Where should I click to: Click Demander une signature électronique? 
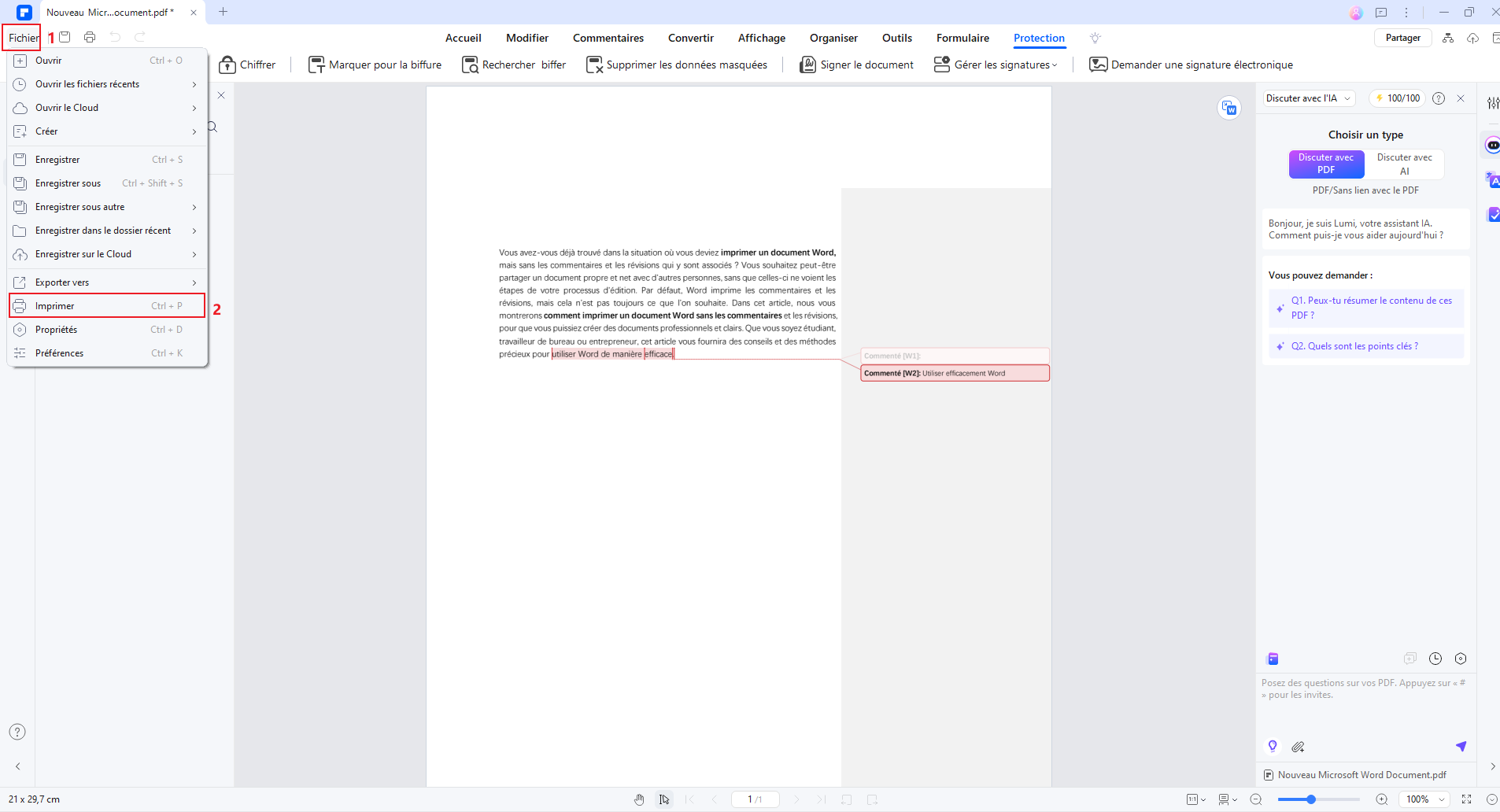(1191, 65)
